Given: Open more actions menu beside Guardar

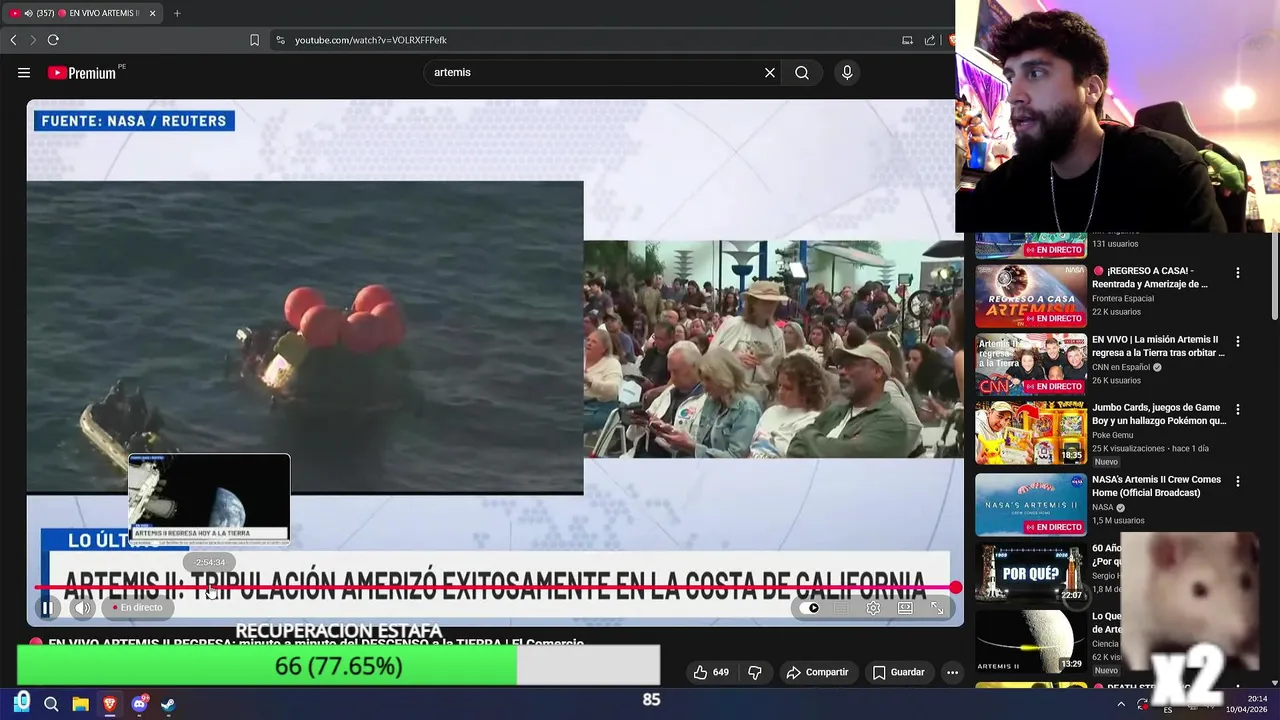Looking at the screenshot, I should (x=952, y=672).
